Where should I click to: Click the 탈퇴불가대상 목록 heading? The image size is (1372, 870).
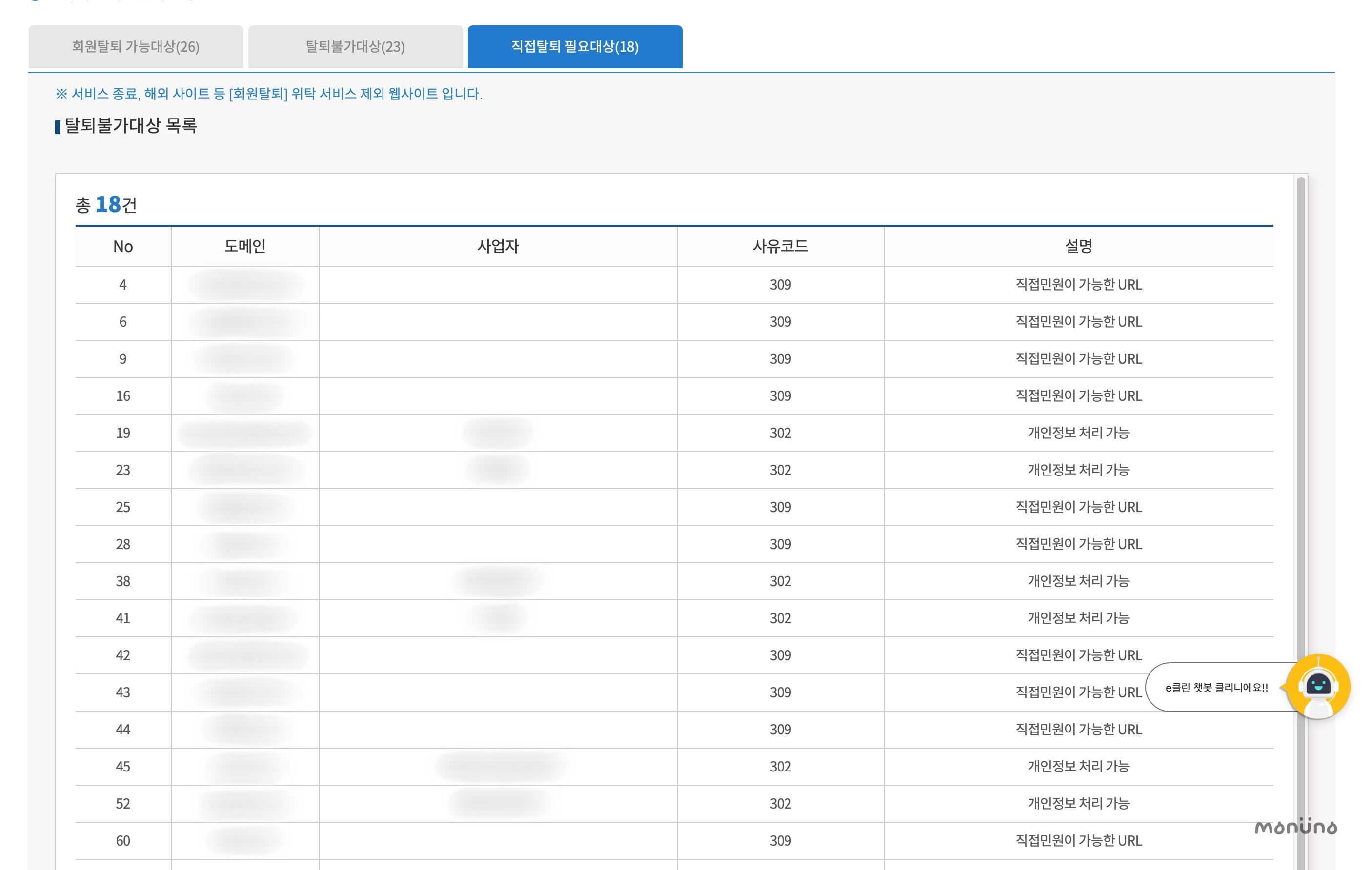point(130,125)
